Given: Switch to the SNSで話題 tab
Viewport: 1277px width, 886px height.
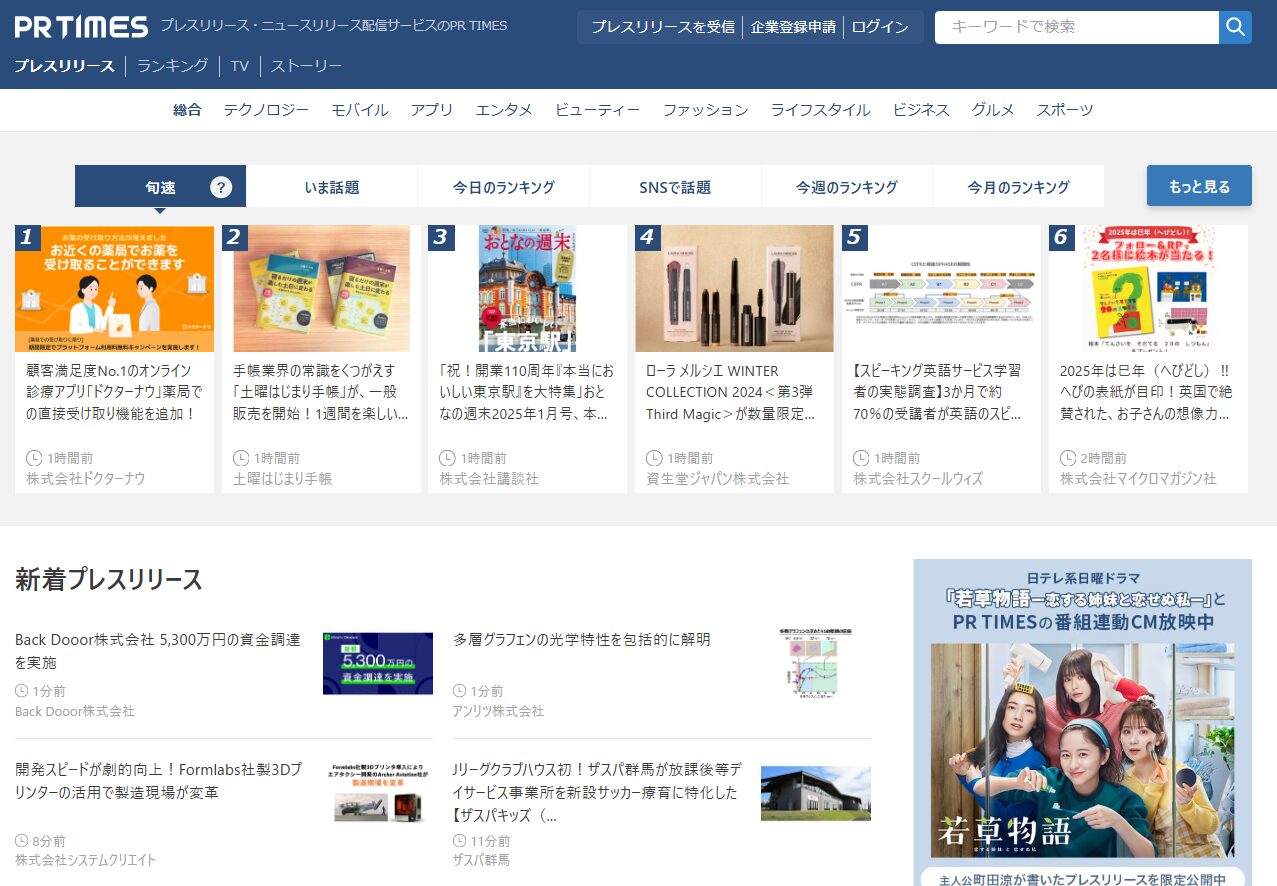Looking at the screenshot, I should point(674,186).
